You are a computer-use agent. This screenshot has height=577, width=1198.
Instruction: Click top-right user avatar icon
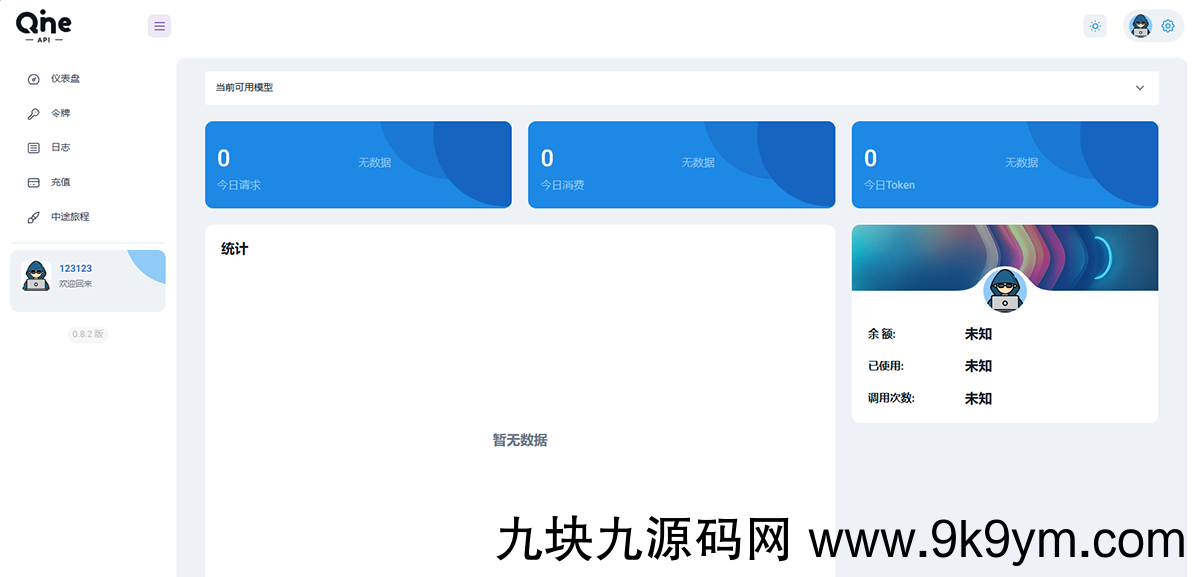(x=1140, y=26)
